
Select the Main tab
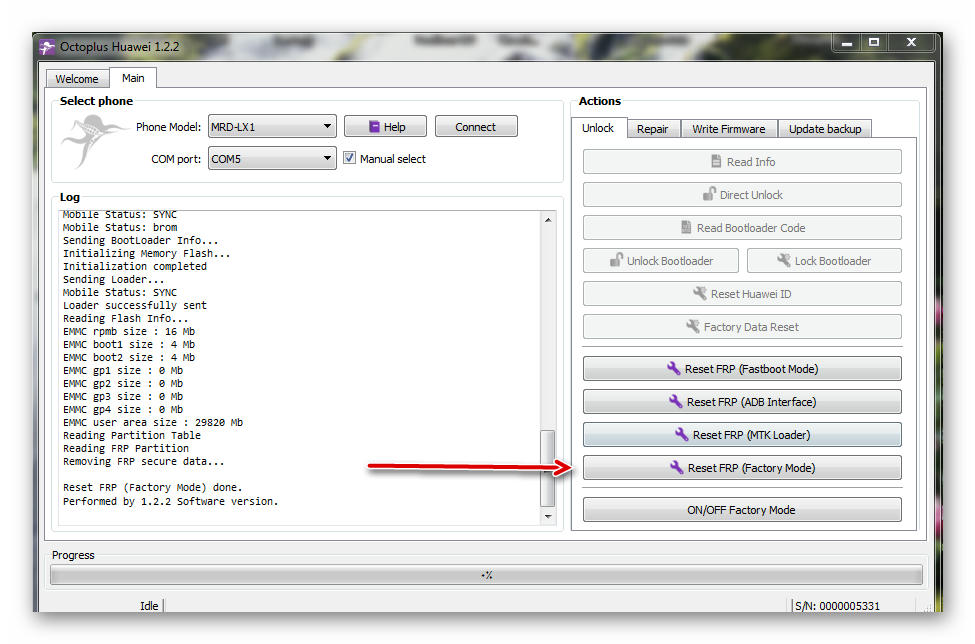[x=133, y=78]
